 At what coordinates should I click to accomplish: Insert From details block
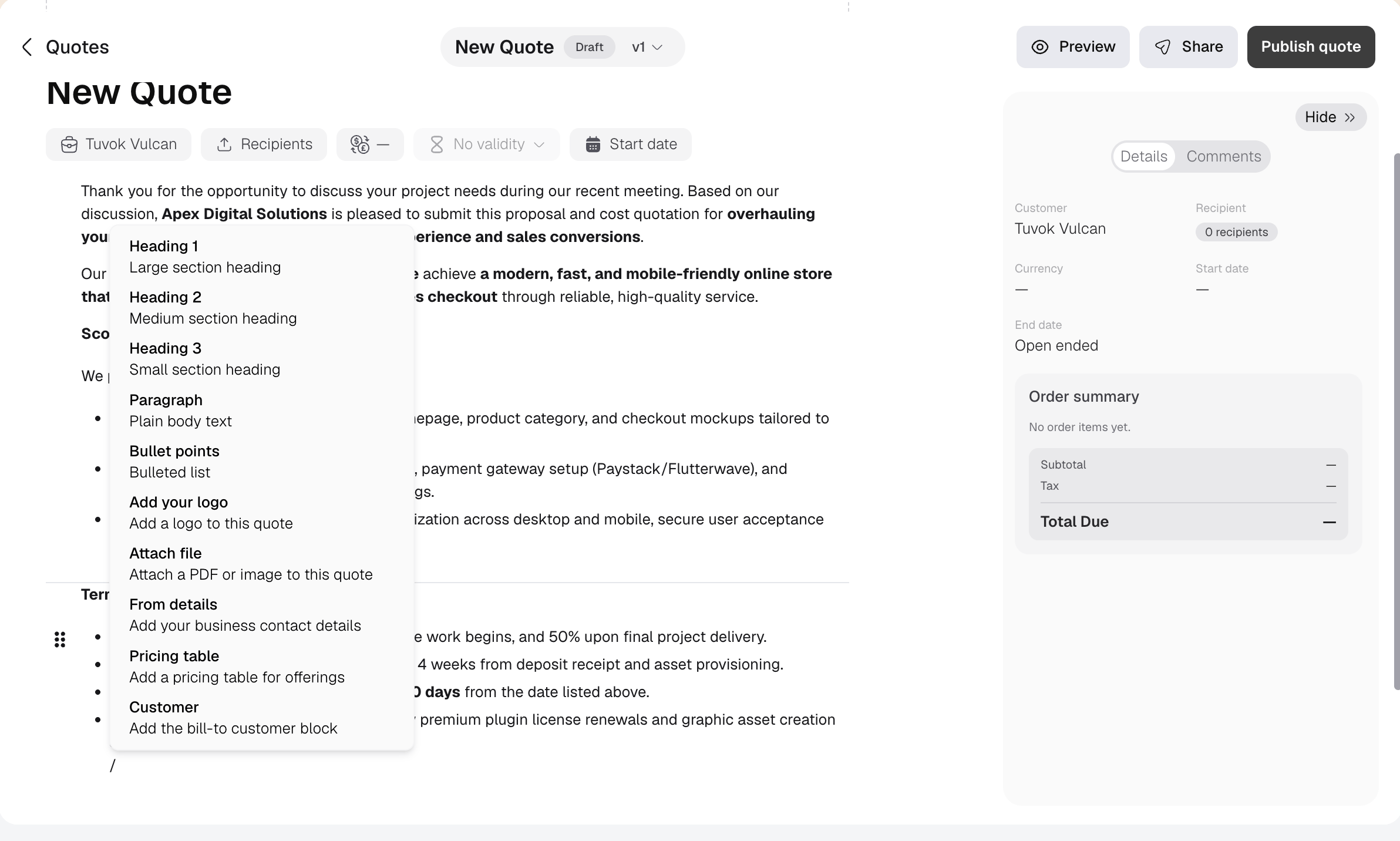[x=262, y=615]
